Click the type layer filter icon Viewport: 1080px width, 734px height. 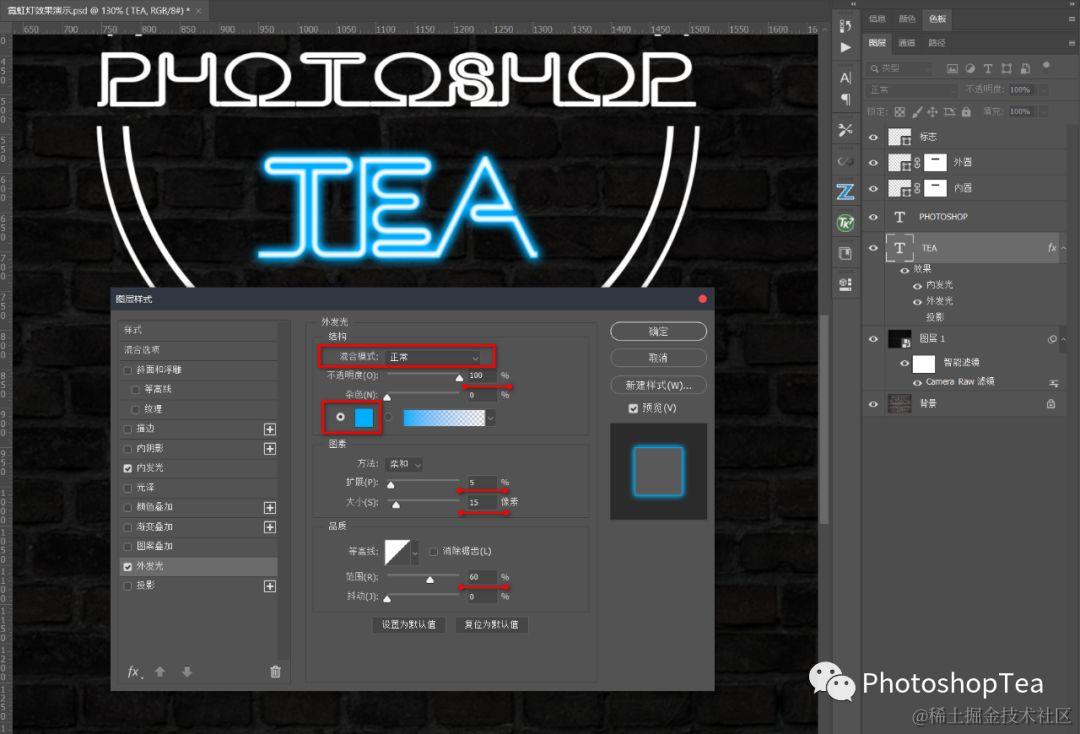point(988,68)
